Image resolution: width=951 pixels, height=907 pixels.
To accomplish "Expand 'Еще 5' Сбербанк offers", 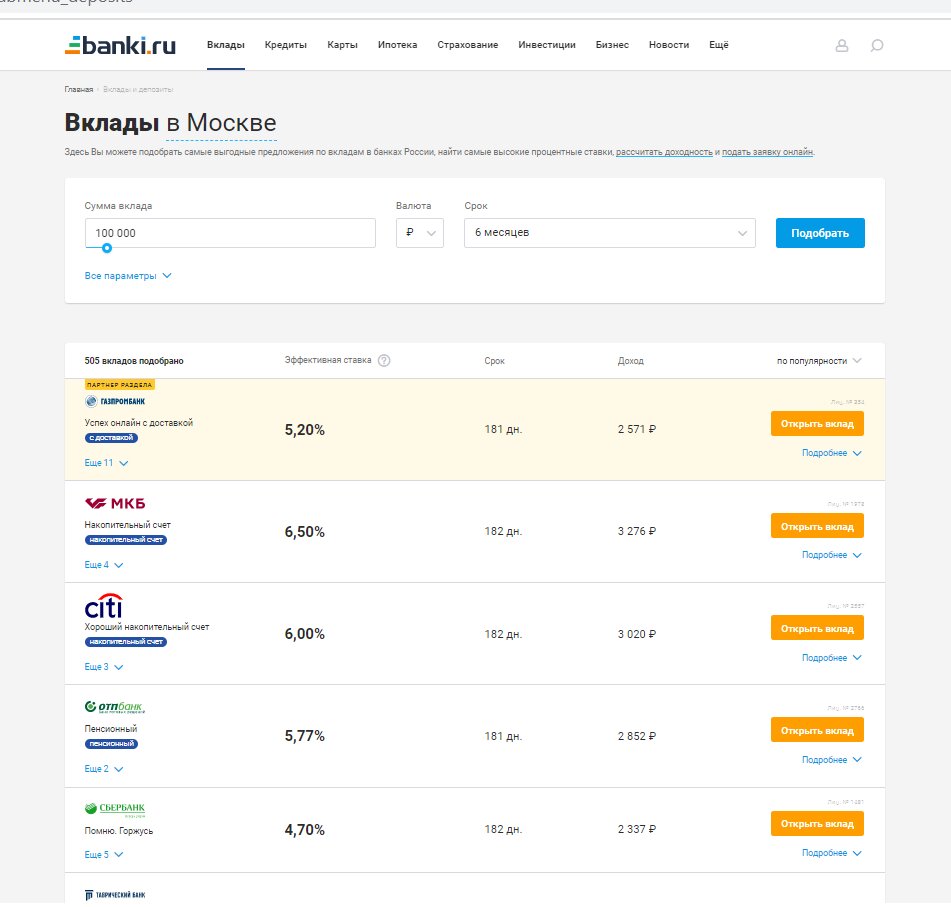I will [x=104, y=854].
